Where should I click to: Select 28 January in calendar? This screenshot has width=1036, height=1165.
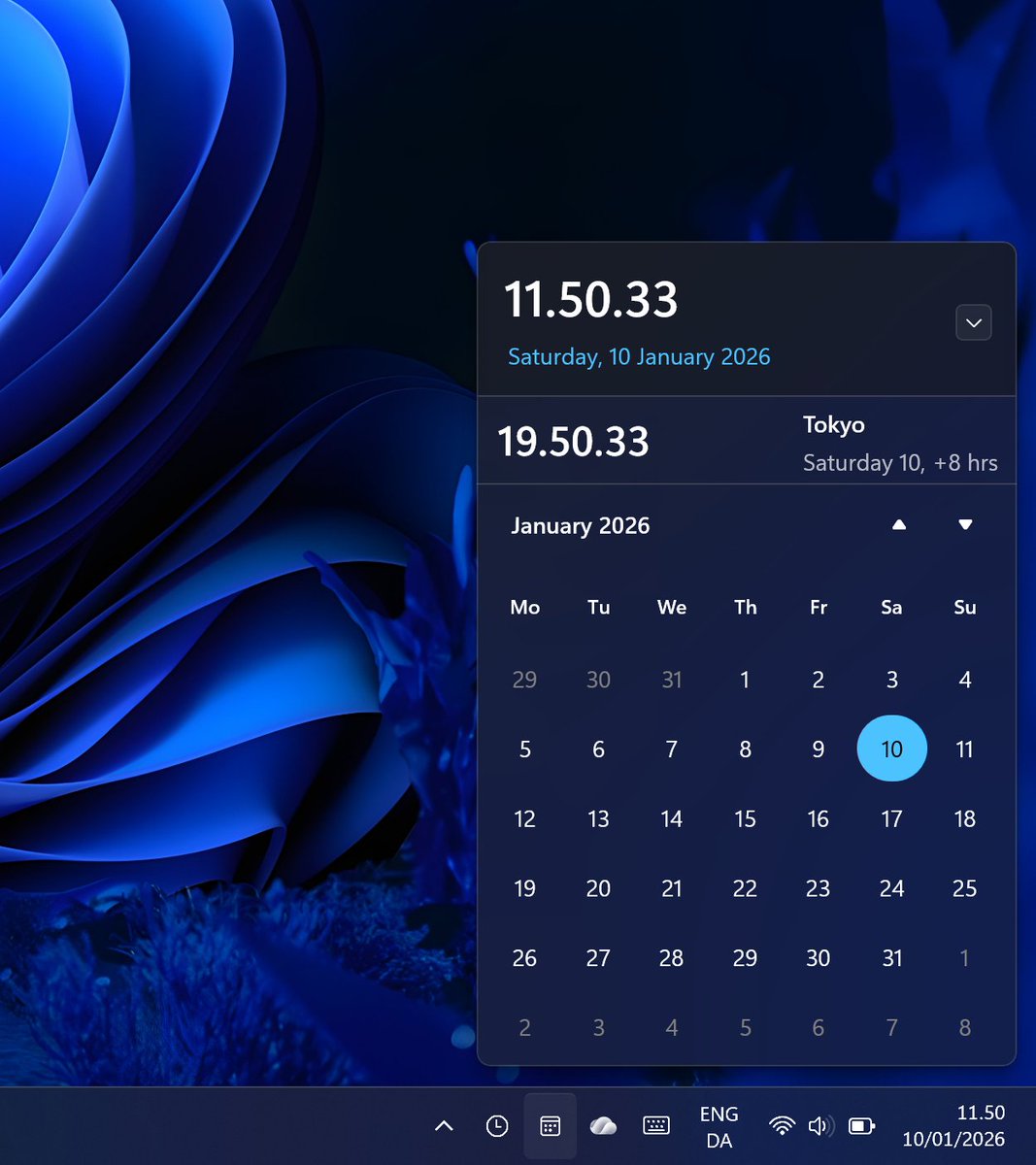672,958
